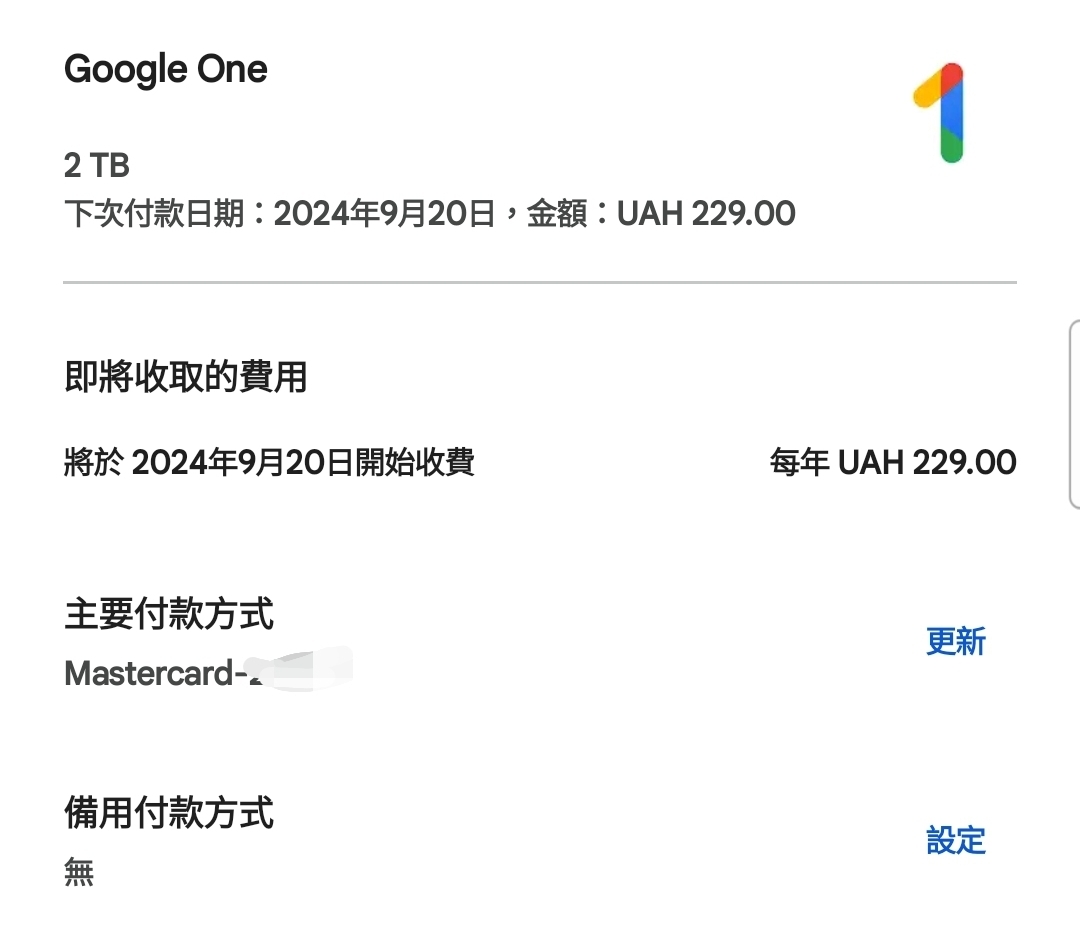
Task: Click the 2024年9月20日 date in header line
Action: (x=384, y=213)
